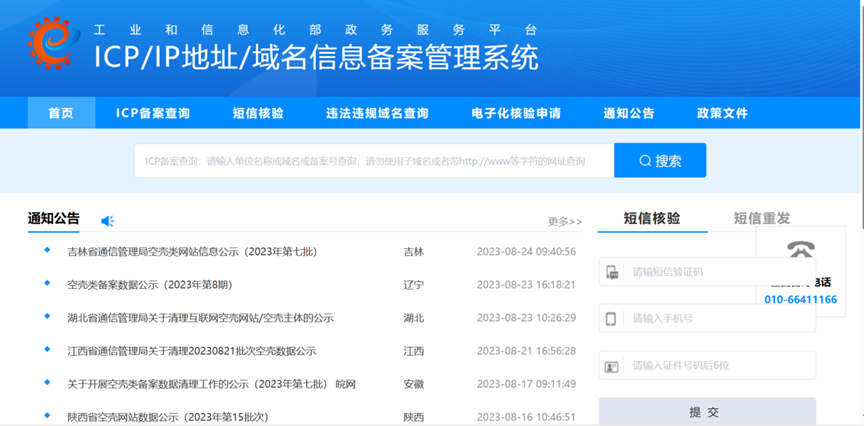
Task: Click the mobile phone field icon
Action: [x=611, y=318]
